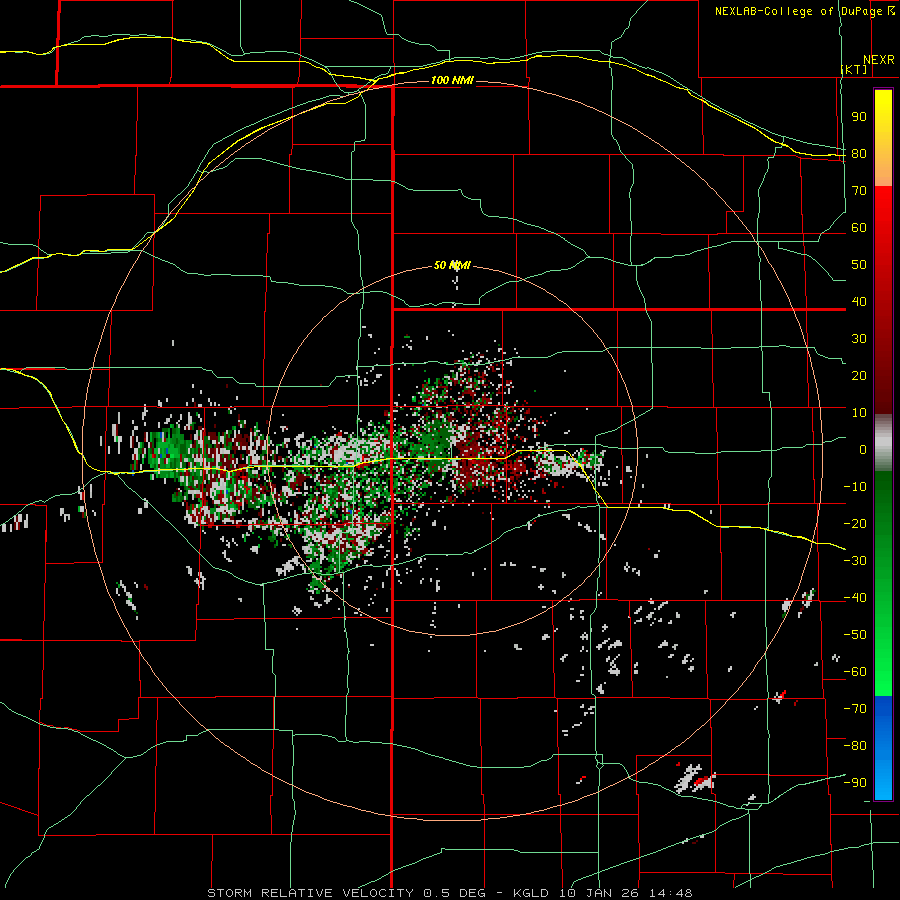
Task: Click the 50 value on velocity scale
Action: [x=859, y=265]
